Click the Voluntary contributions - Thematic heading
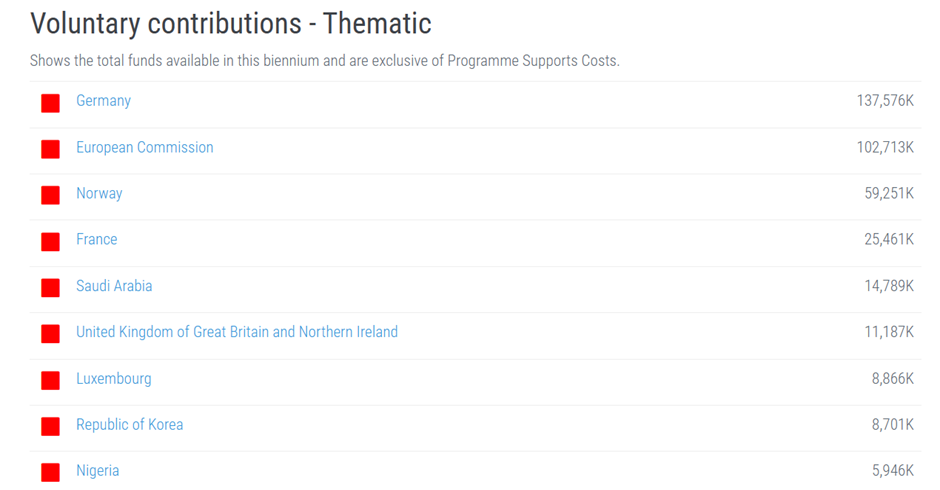 click(x=230, y=23)
